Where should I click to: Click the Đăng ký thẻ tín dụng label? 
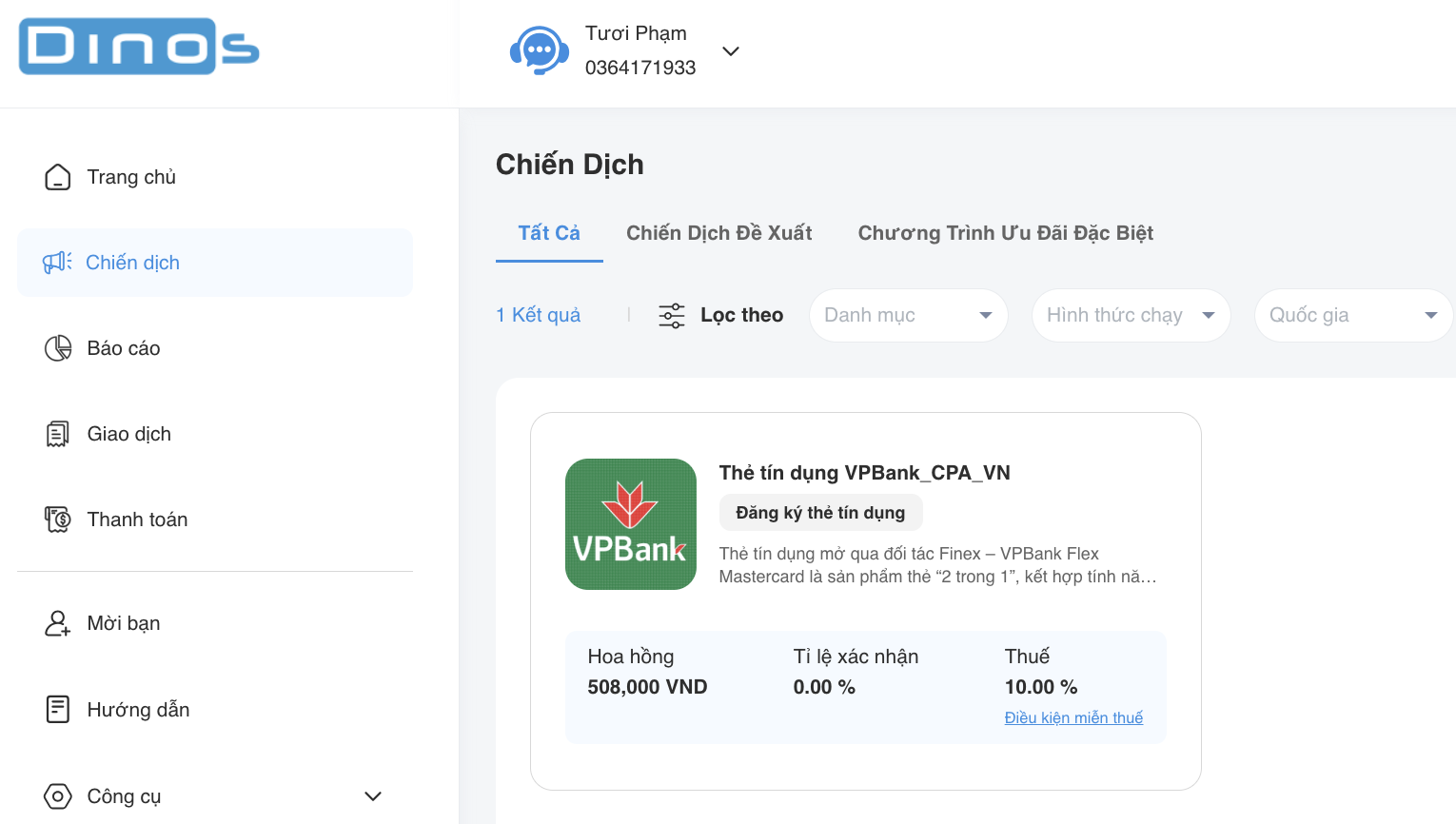(820, 512)
